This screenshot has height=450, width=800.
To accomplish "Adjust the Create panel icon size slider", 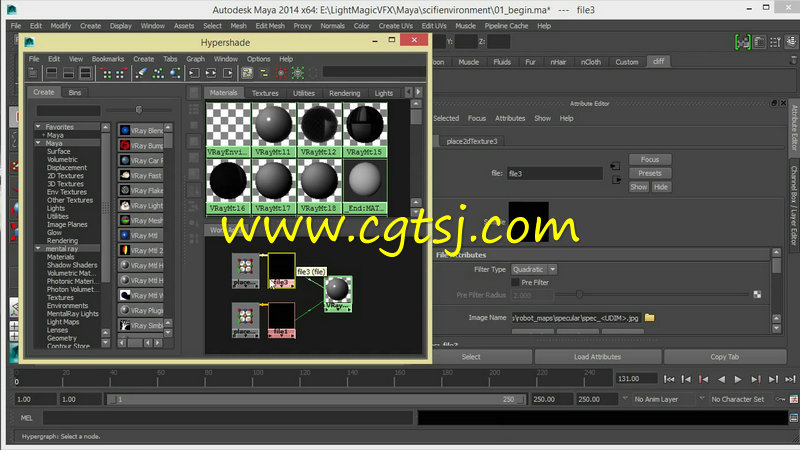I will [139, 110].
